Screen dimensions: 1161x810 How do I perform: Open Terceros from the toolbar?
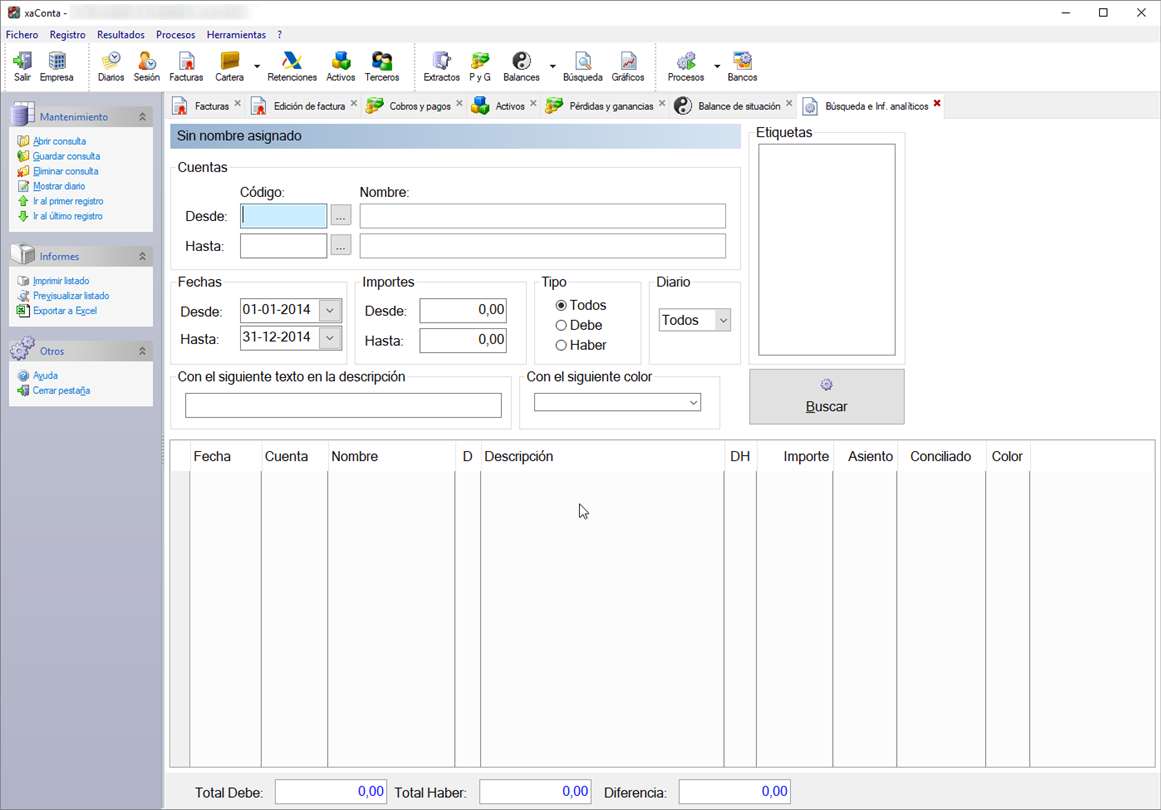point(382,67)
